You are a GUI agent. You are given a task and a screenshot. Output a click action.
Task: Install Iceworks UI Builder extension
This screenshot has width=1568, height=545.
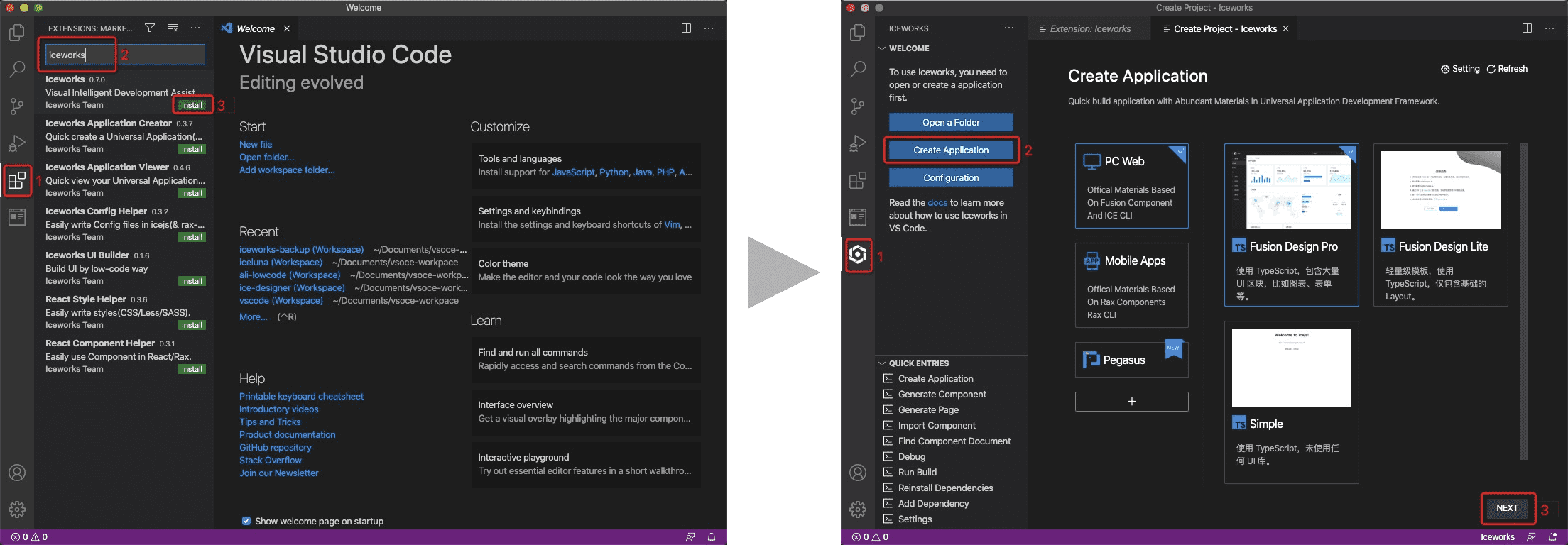(192, 281)
